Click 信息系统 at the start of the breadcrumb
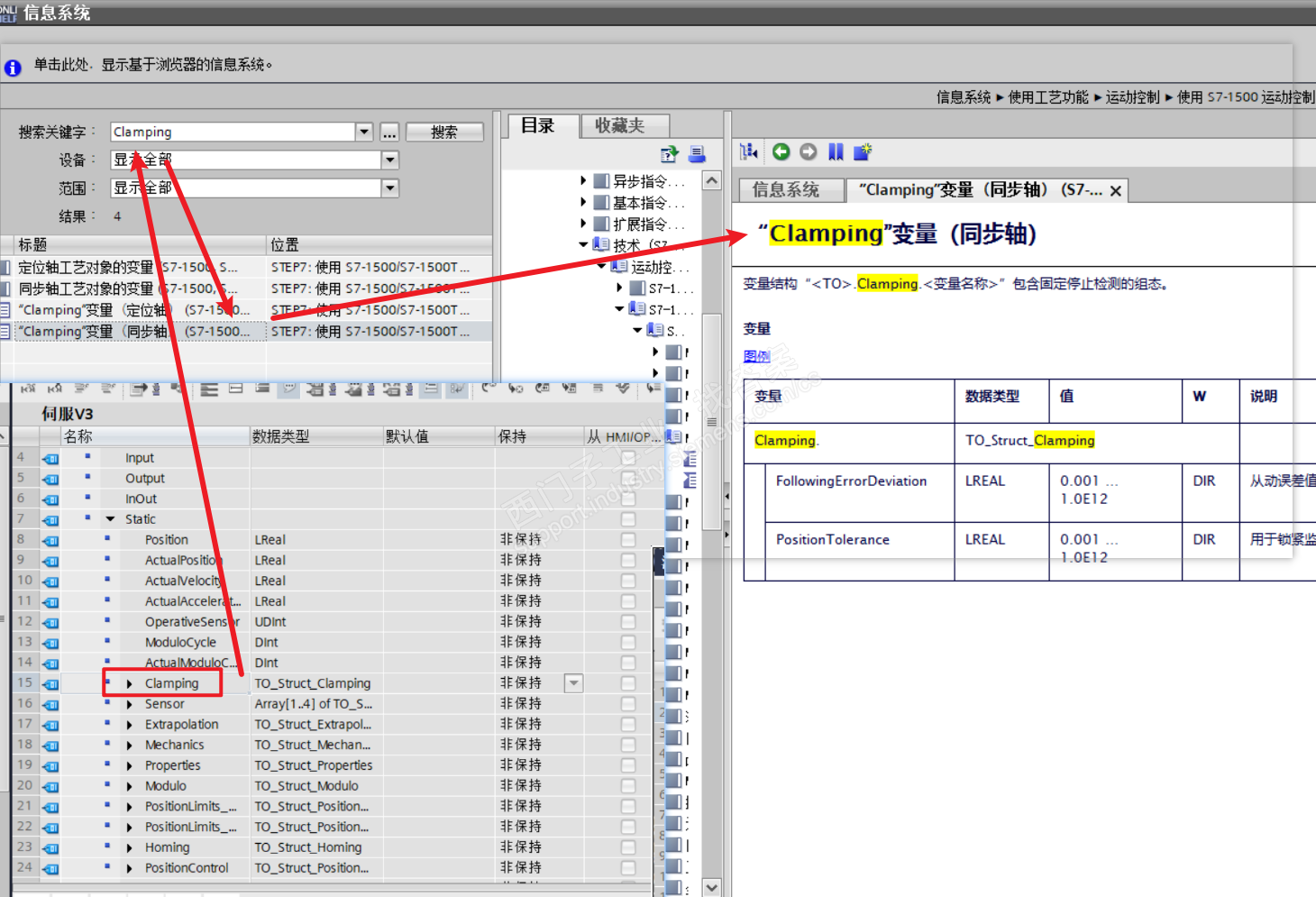 pyautogui.click(x=964, y=97)
